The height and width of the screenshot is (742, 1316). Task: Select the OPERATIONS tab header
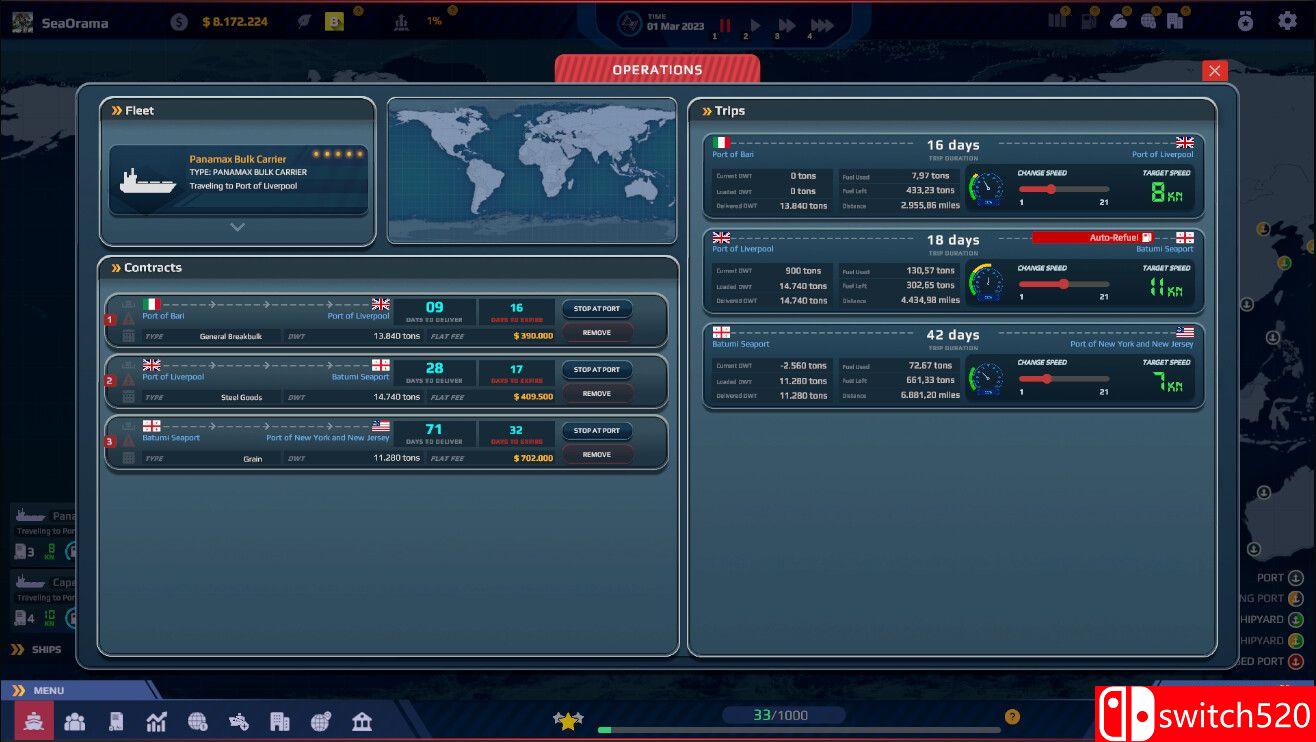point(657,70)
